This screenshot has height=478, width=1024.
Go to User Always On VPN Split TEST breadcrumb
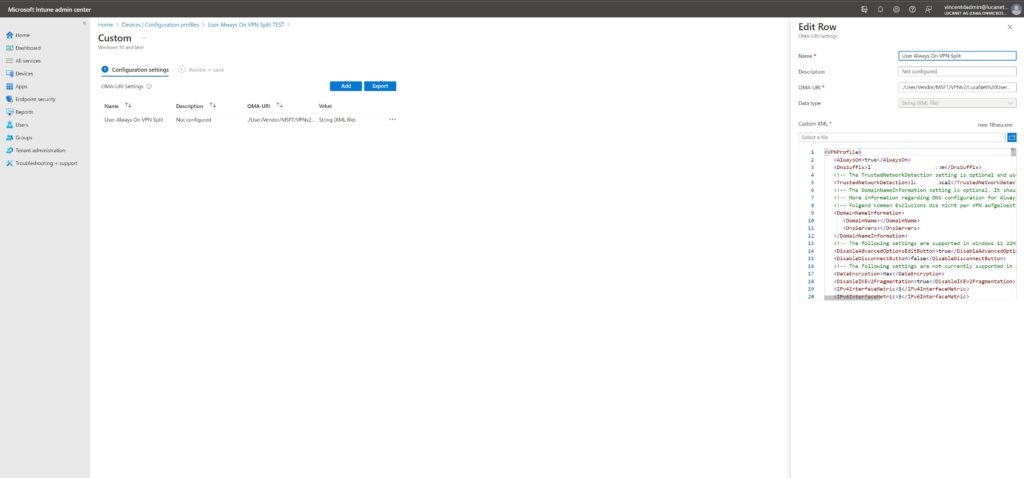click(246, 25)
